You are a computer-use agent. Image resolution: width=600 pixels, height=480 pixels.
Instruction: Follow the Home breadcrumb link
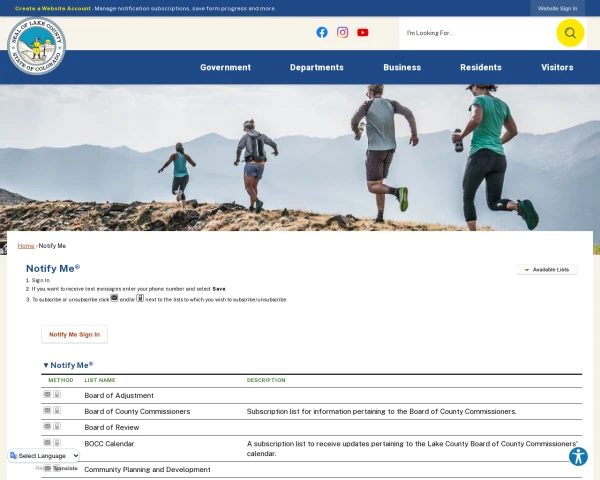point(25,246)
